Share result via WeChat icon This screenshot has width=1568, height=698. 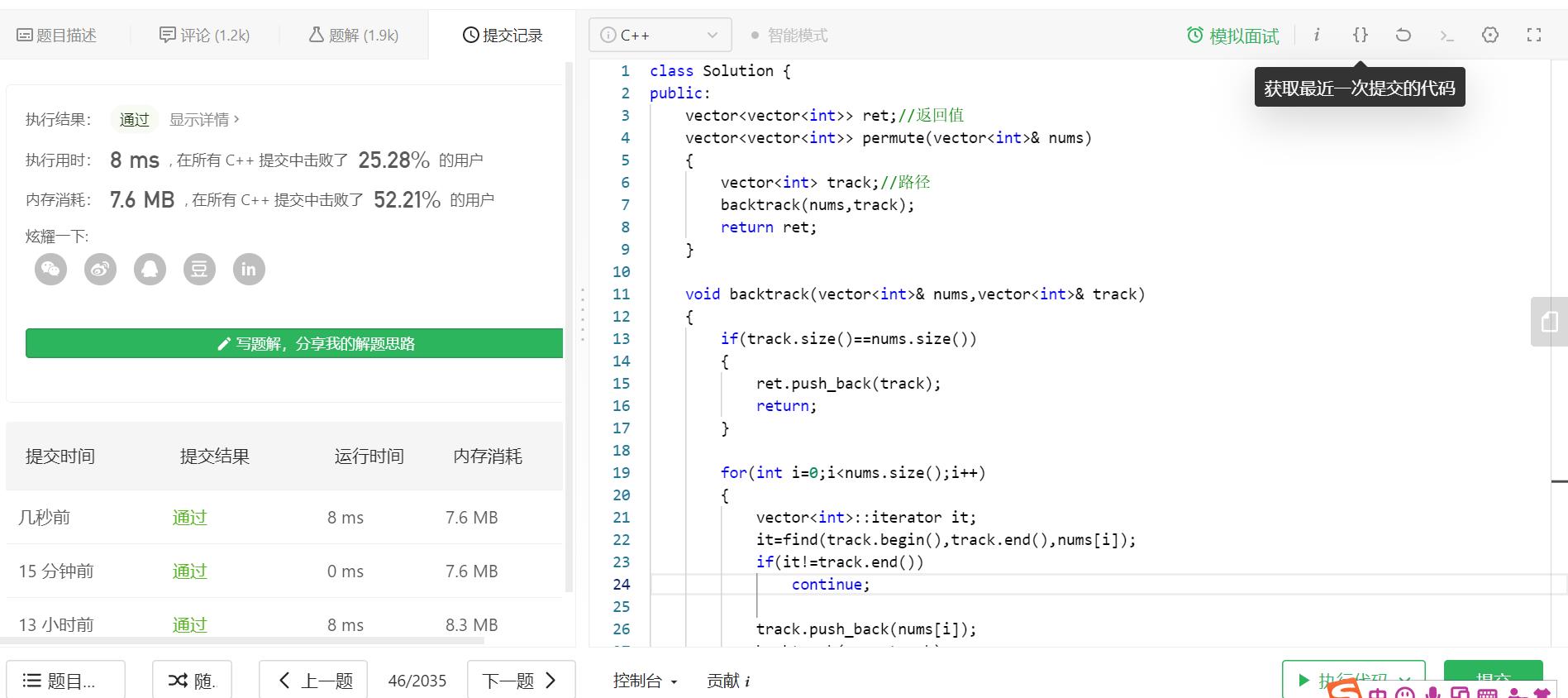pyautogui.click(x=51, y=269)
